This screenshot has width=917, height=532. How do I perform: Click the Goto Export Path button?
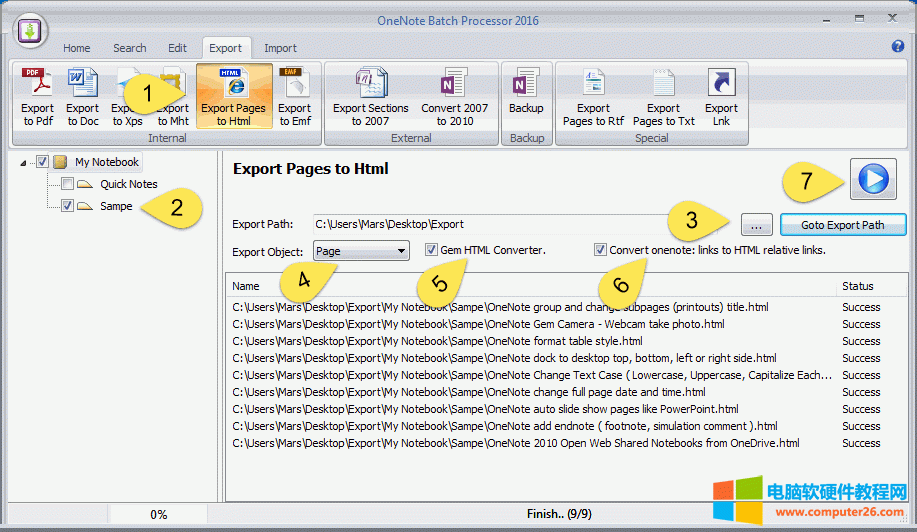(x=842, y=225)
